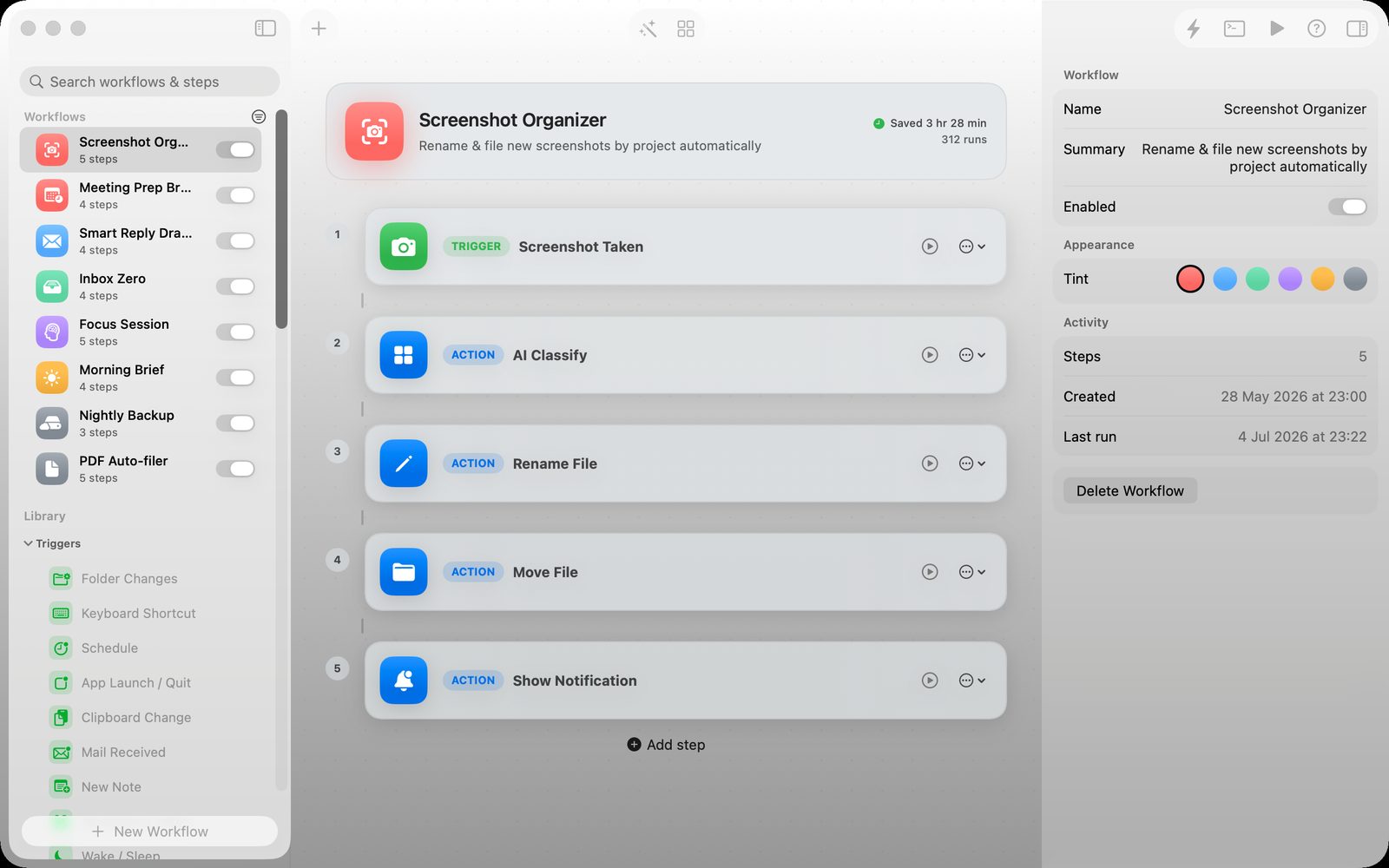Image resolution: width=1389 pixels, height=868 pixels.
Task: Click the Move File folder icon
Action: (404, 572)
